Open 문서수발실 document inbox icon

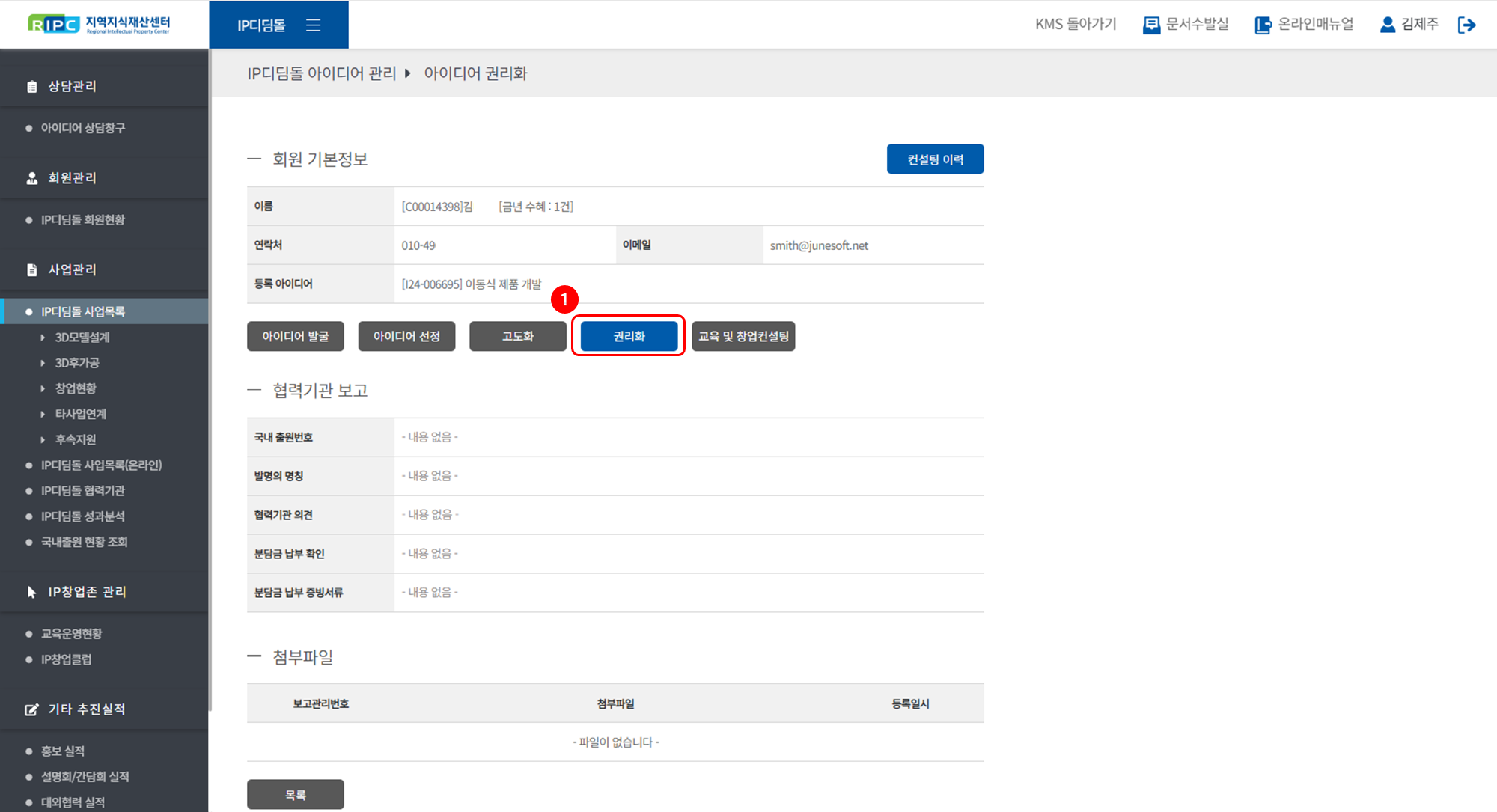[1150, 25]
